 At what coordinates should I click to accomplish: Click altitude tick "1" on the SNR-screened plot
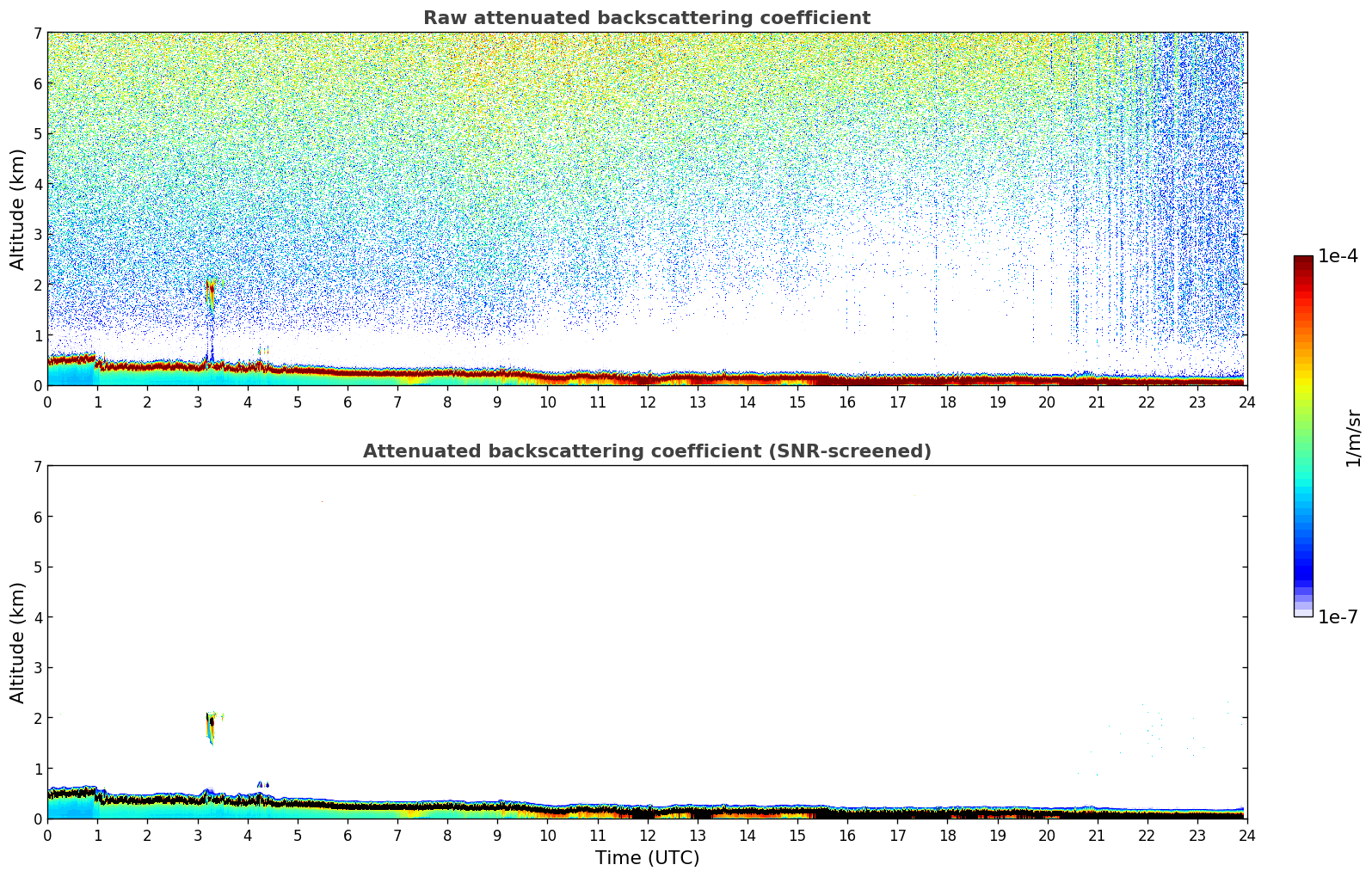pyautogui.click(x=38, y=769)
